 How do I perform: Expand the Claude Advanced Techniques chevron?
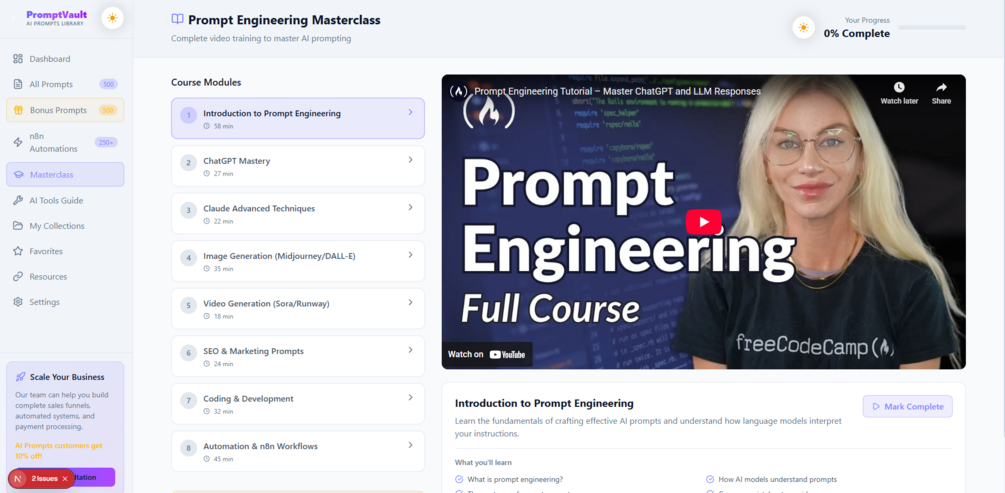click(x=410, y=207)
